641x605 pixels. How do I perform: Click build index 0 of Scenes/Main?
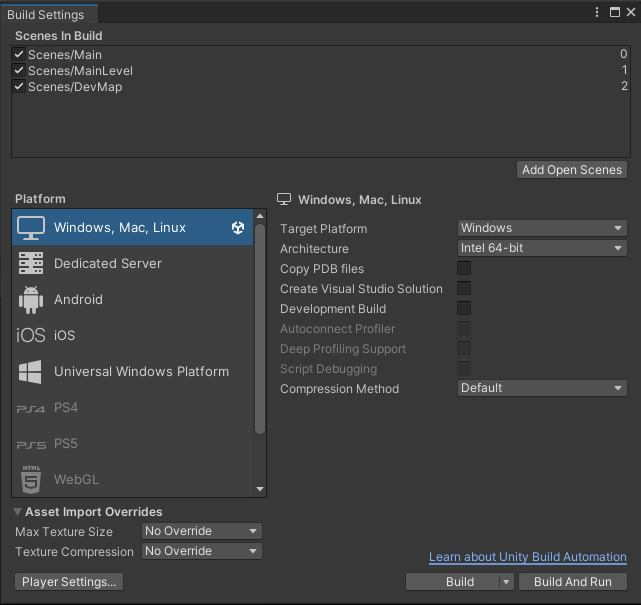[623, 54]
